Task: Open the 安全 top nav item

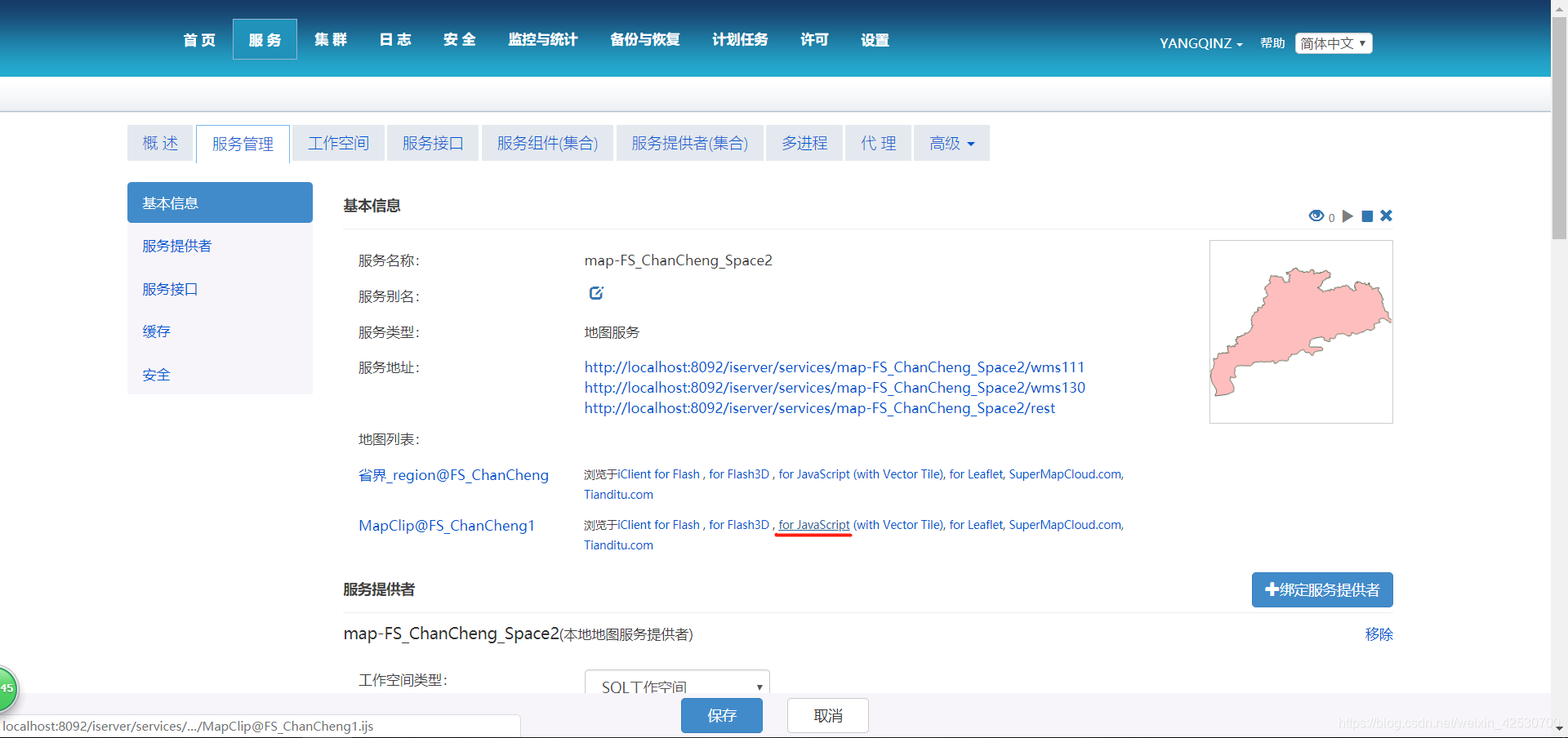Action: 460,39
